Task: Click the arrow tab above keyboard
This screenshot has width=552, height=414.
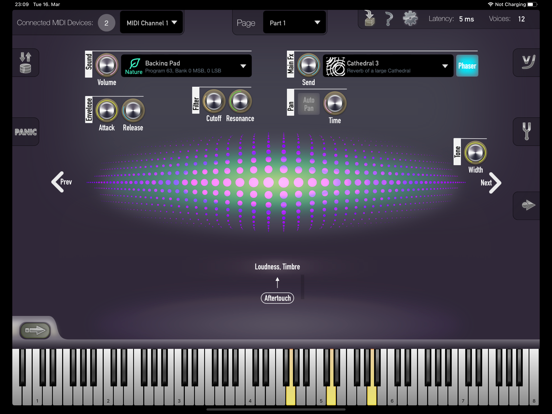Action: click(x=35, y=330)
